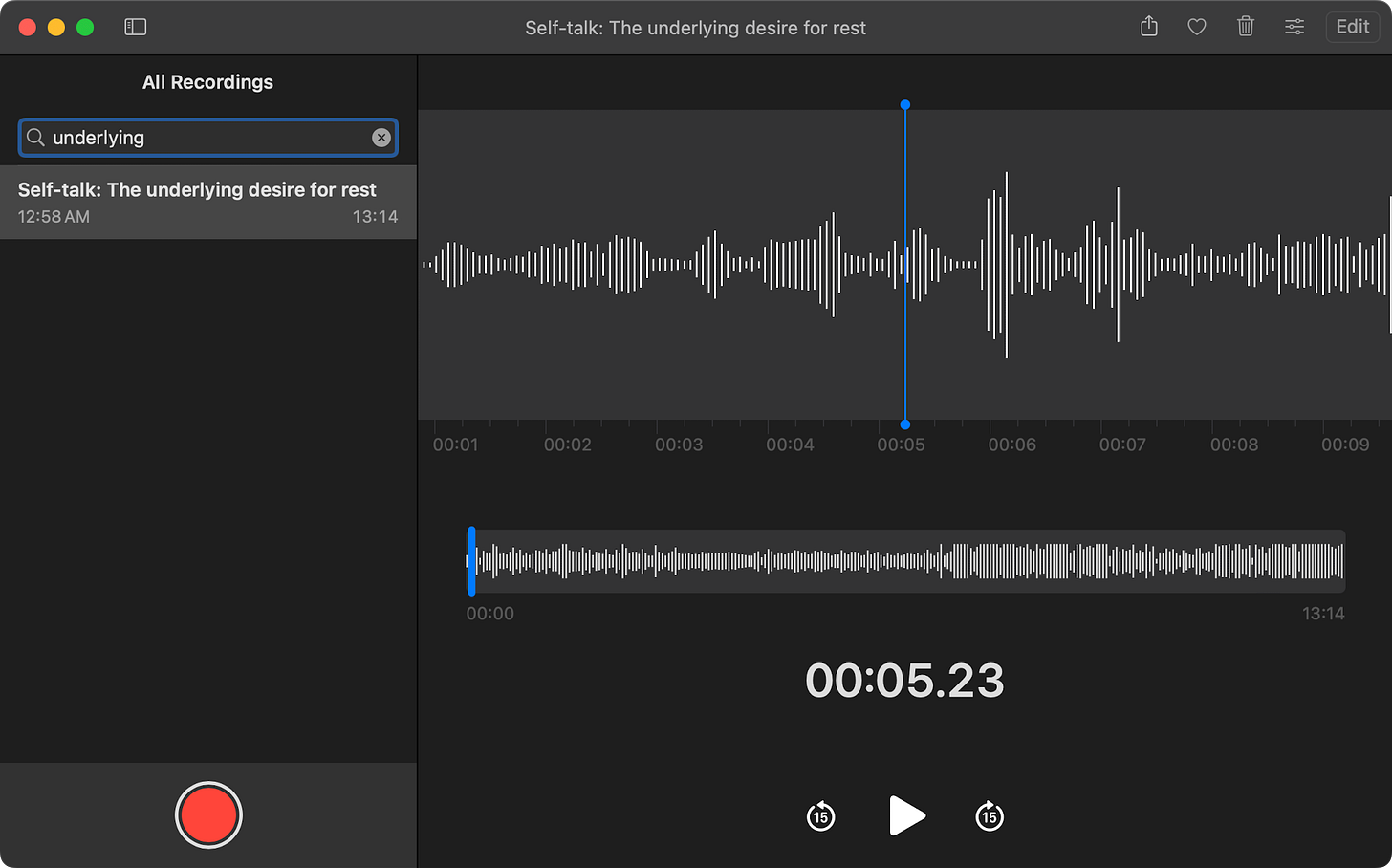Toggle the sidebar visibility icon

point(135,27)
